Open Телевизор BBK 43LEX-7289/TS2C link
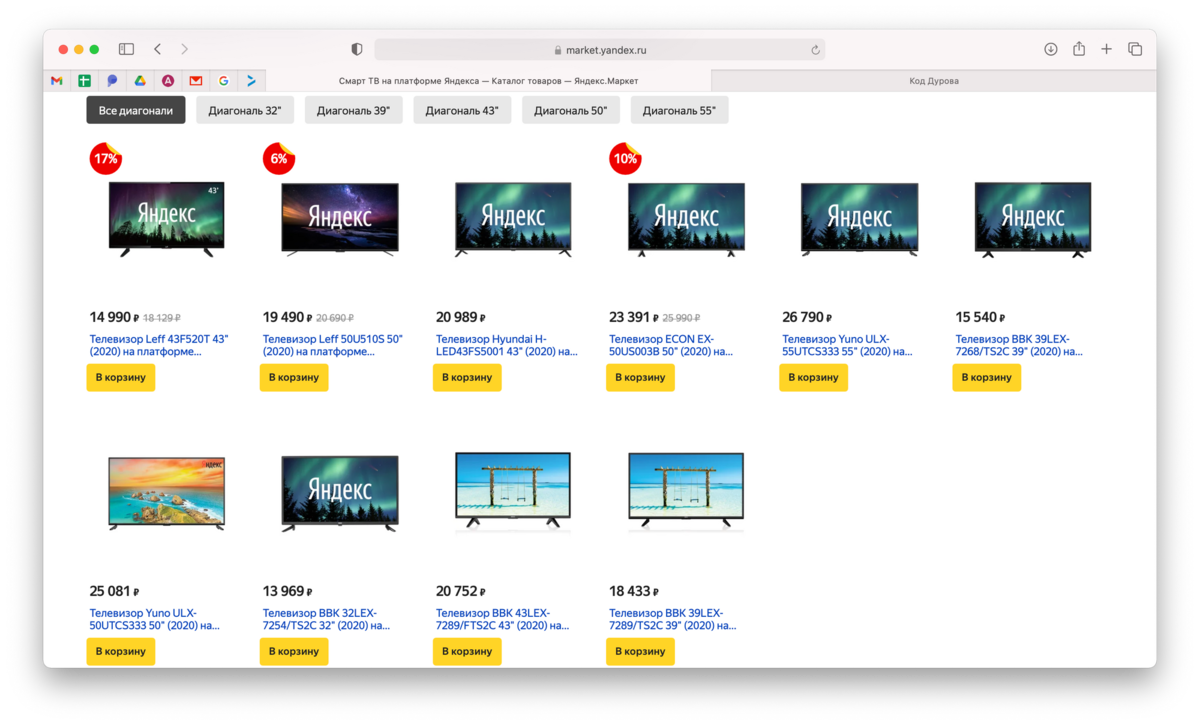The height and width of the screenshot is (725, 1200). [502, 619]
